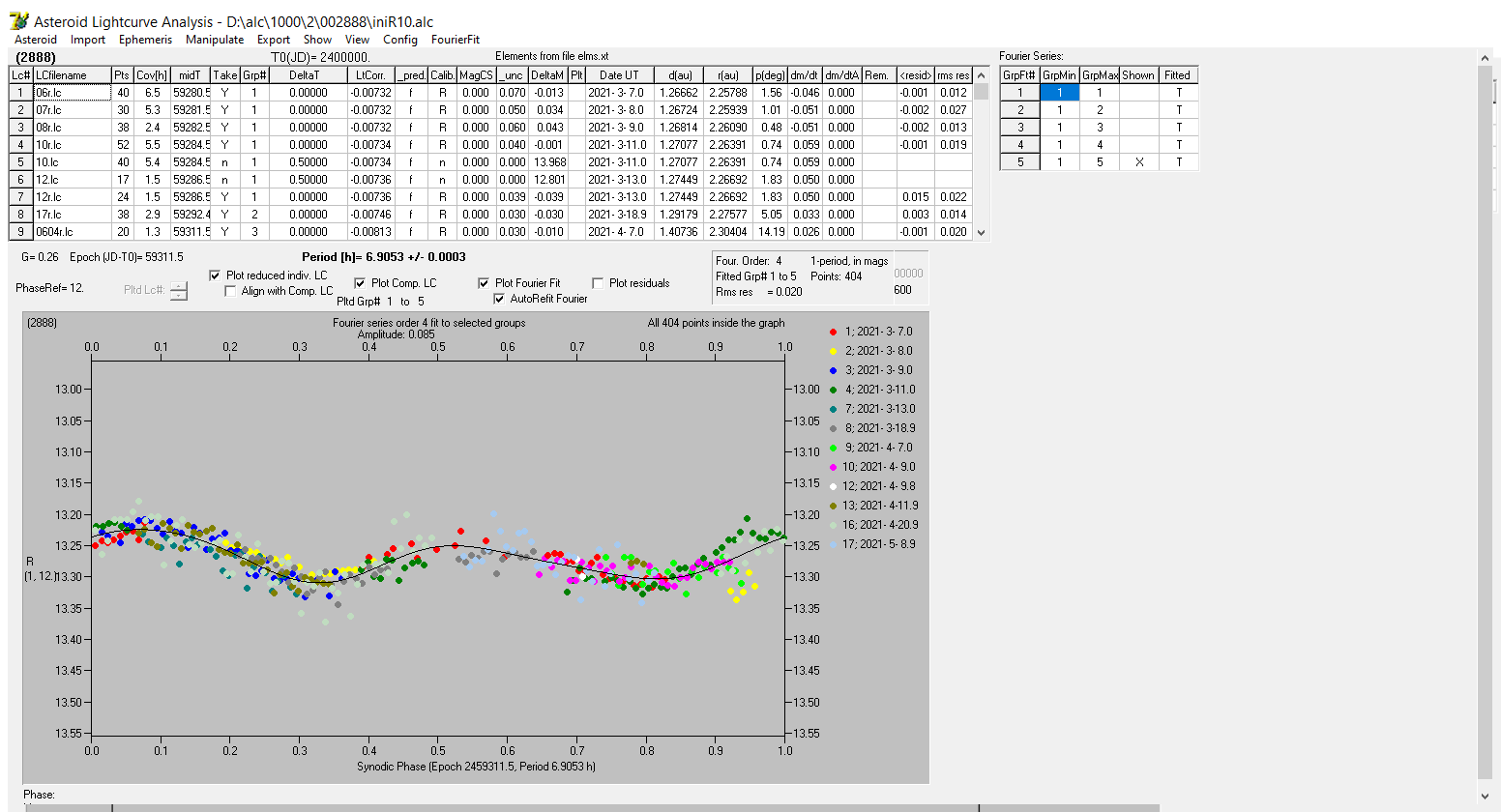This screenshot has width=1501, height=812.
Task: Click the Take column header
Action: tap(225, 75)
